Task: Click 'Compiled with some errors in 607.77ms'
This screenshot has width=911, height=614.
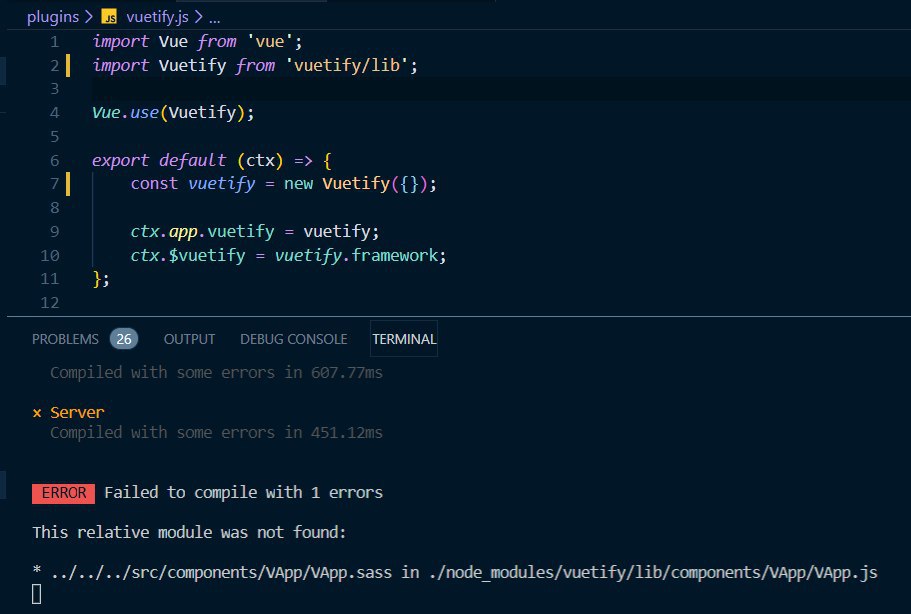Action: point(216,372)
